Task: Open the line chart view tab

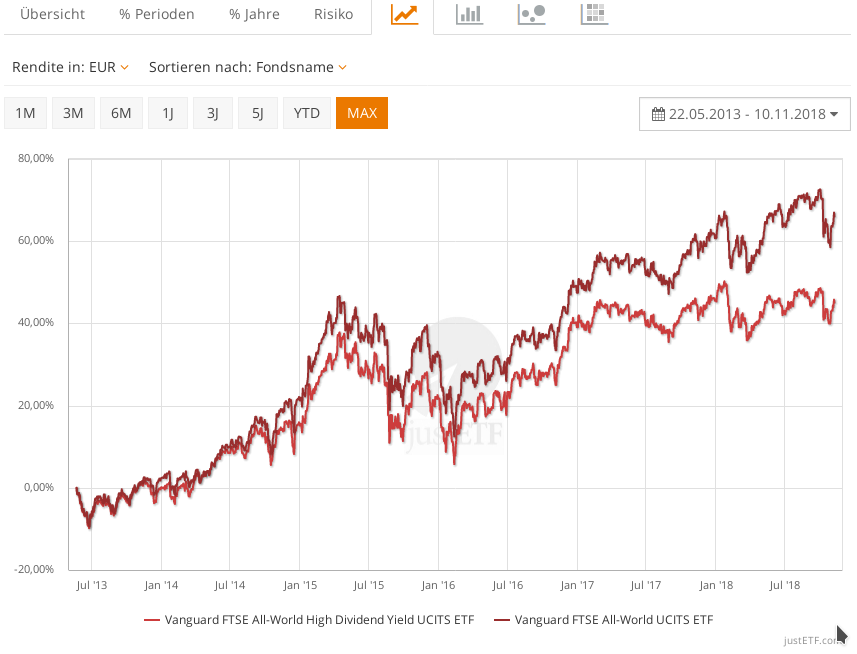Action: pyautogui.click(x=404, y=15)
